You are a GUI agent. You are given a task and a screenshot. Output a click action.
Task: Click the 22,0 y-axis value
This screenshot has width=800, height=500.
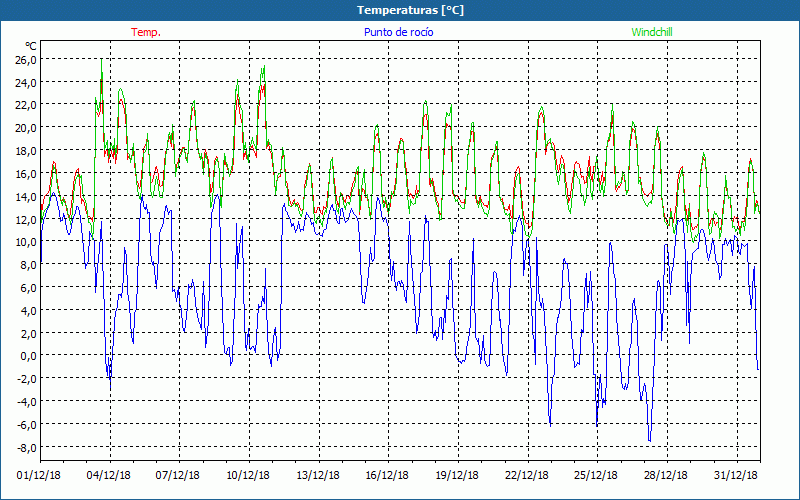(26, 105)
